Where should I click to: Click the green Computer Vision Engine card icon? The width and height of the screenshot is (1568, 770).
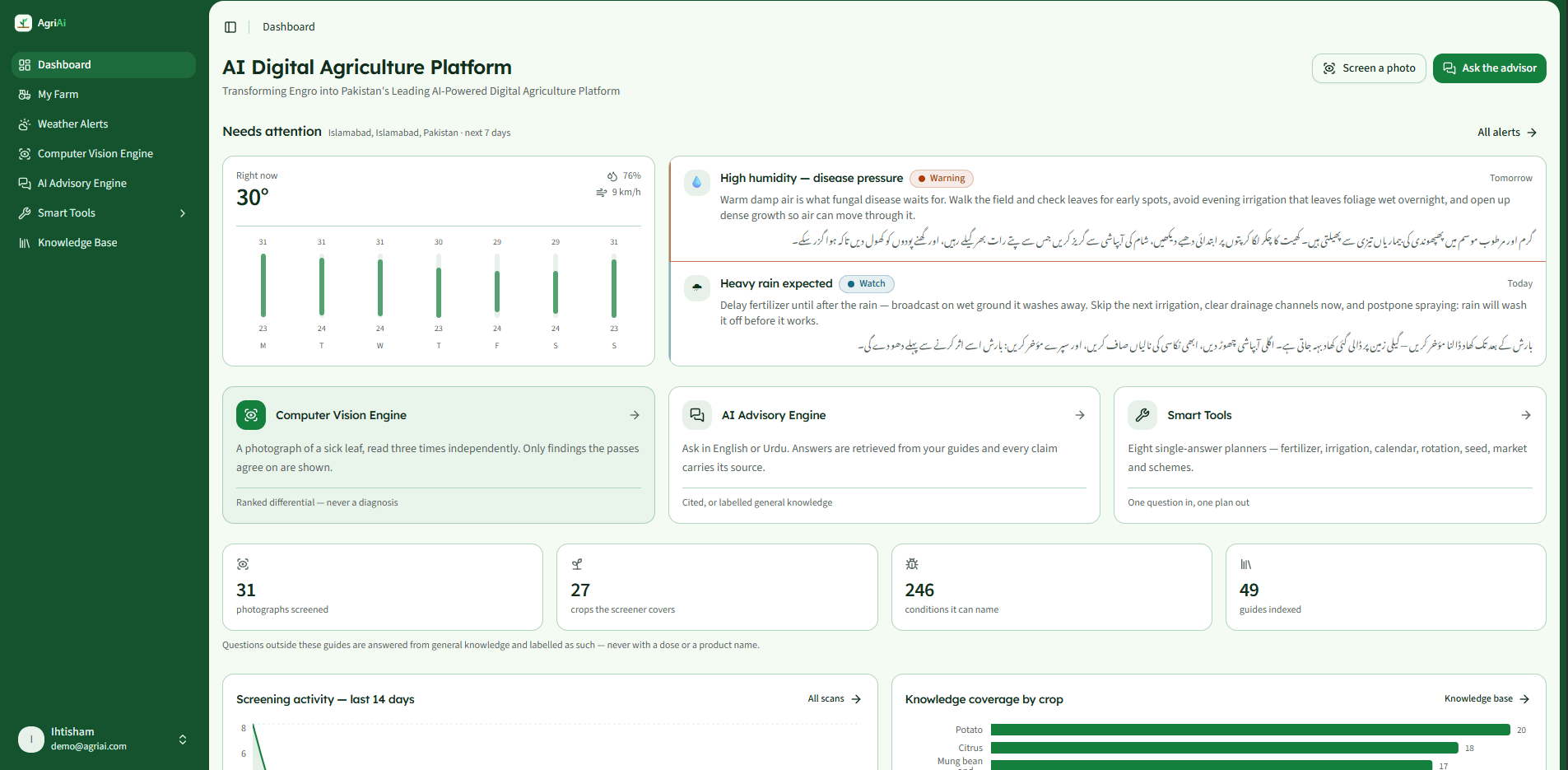(x=251, y=415)
